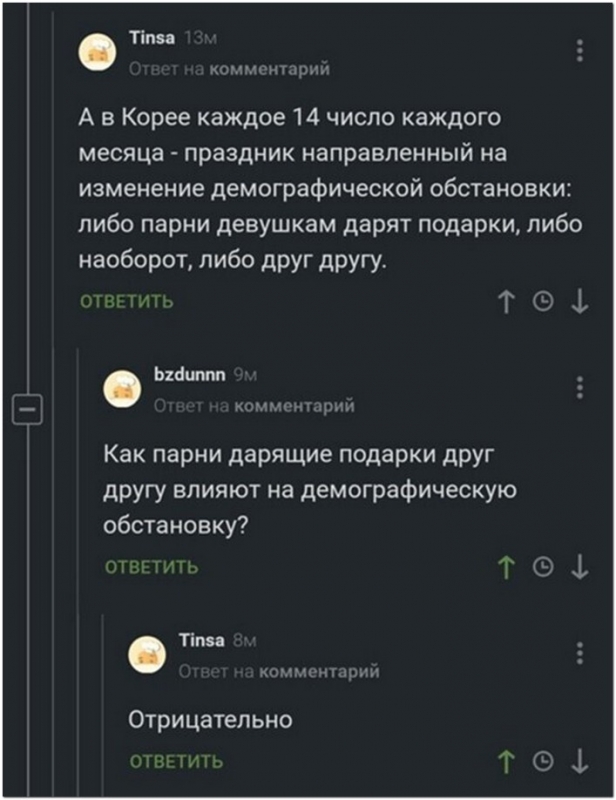Image resolution: width=616 pixels, height=800 pixels.
Task: Open options menu for Tinsa's first comment
Action: pos(581,51)
